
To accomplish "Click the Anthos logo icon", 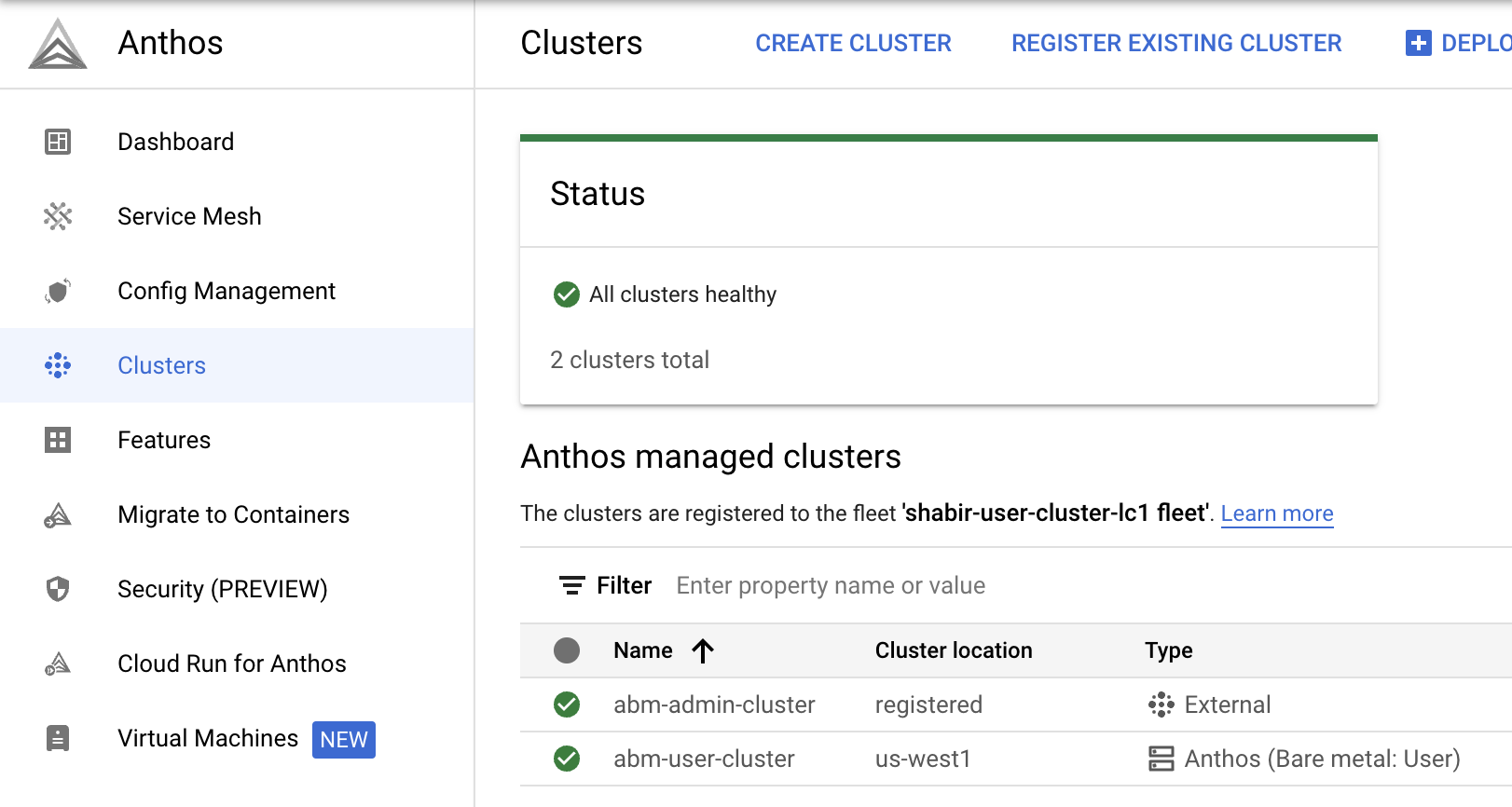I will click(x=58, y=44).
